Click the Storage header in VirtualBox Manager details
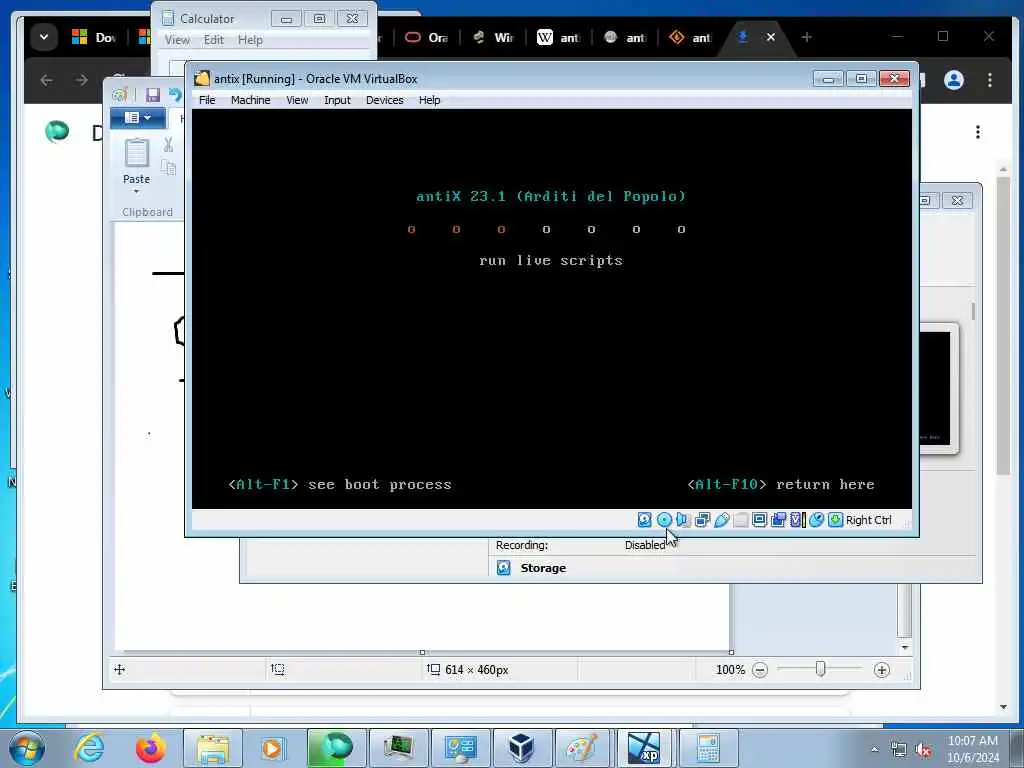Image resolution: width=1024 pixels, height=768 pixels. pos(543,568)
